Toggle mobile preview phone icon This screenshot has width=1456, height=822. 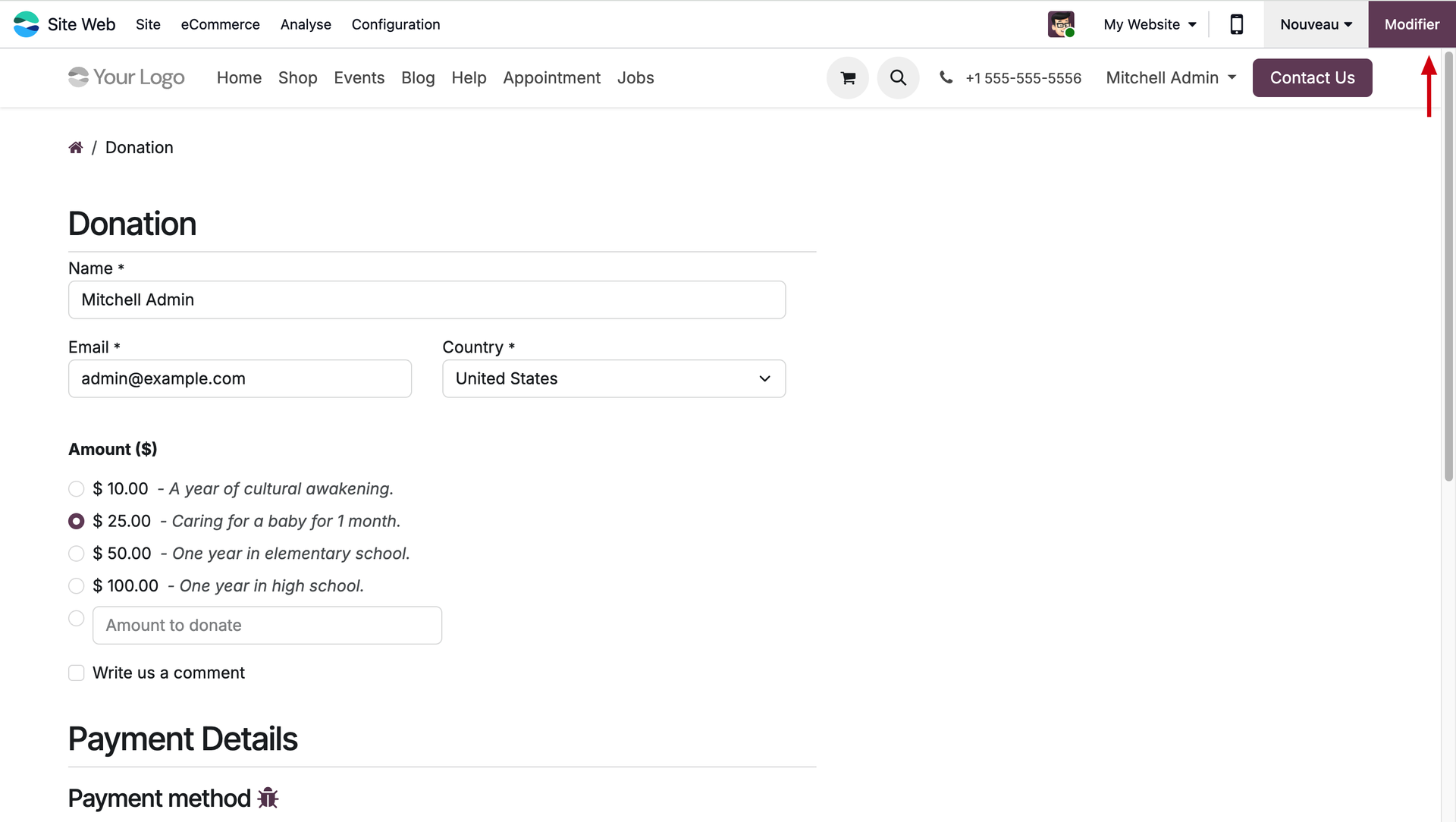[1236, 24]
